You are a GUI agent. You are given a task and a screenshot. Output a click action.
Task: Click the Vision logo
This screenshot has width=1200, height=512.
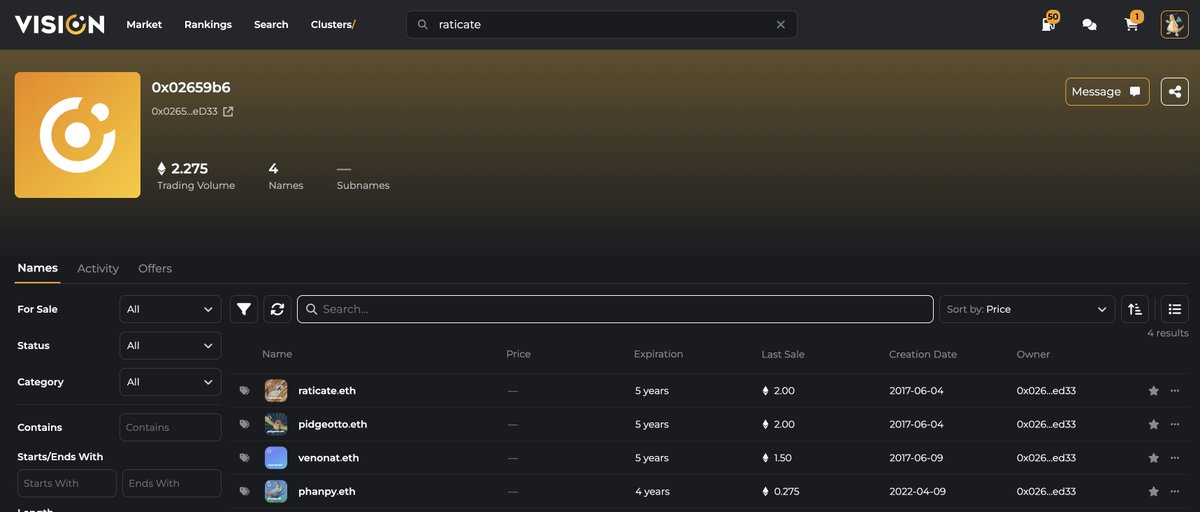[59, 24]
